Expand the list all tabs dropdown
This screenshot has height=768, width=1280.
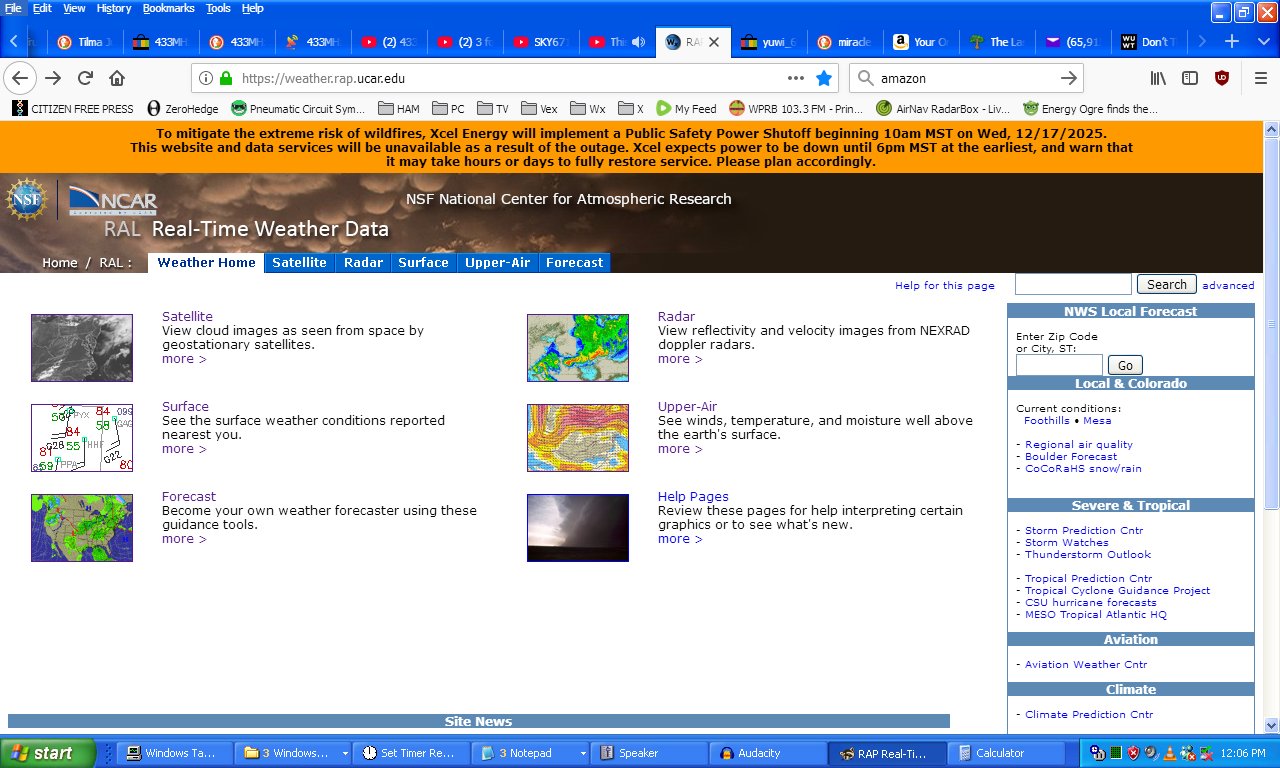pos(1261,42)
